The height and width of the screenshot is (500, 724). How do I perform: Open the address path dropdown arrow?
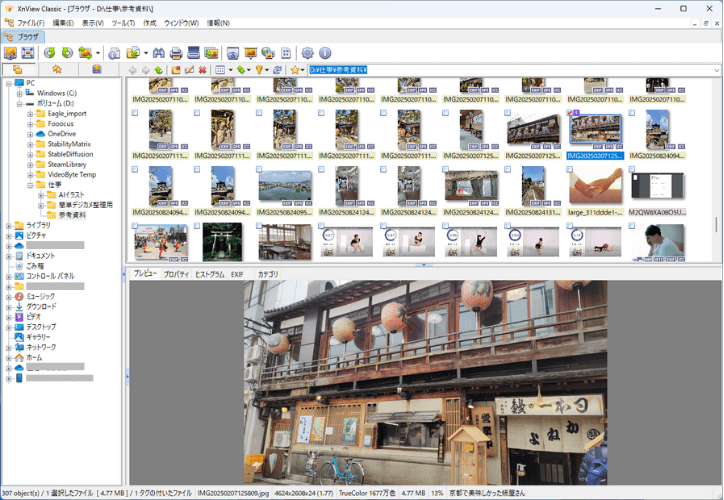coord(716,70)
